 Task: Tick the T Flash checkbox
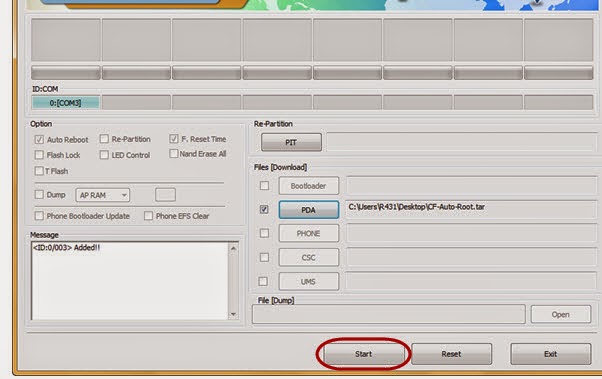tap(39, 171)
